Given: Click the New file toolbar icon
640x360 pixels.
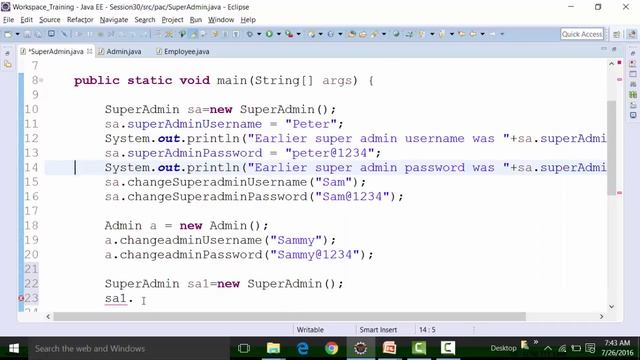Looking at the screenshot, I should point(8,34).
